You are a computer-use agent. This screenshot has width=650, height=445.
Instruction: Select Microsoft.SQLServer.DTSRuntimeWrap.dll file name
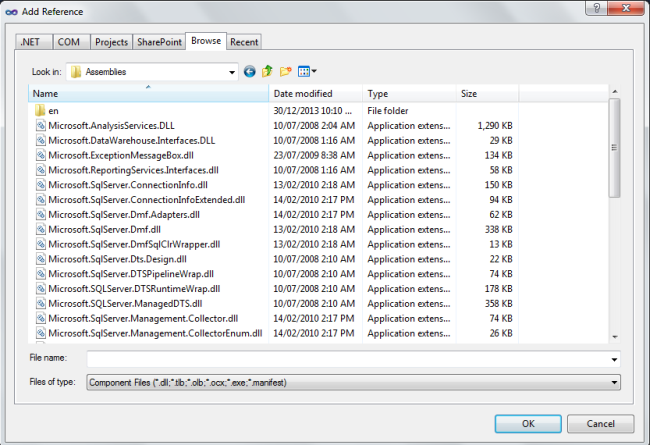(x=134, y=289)
